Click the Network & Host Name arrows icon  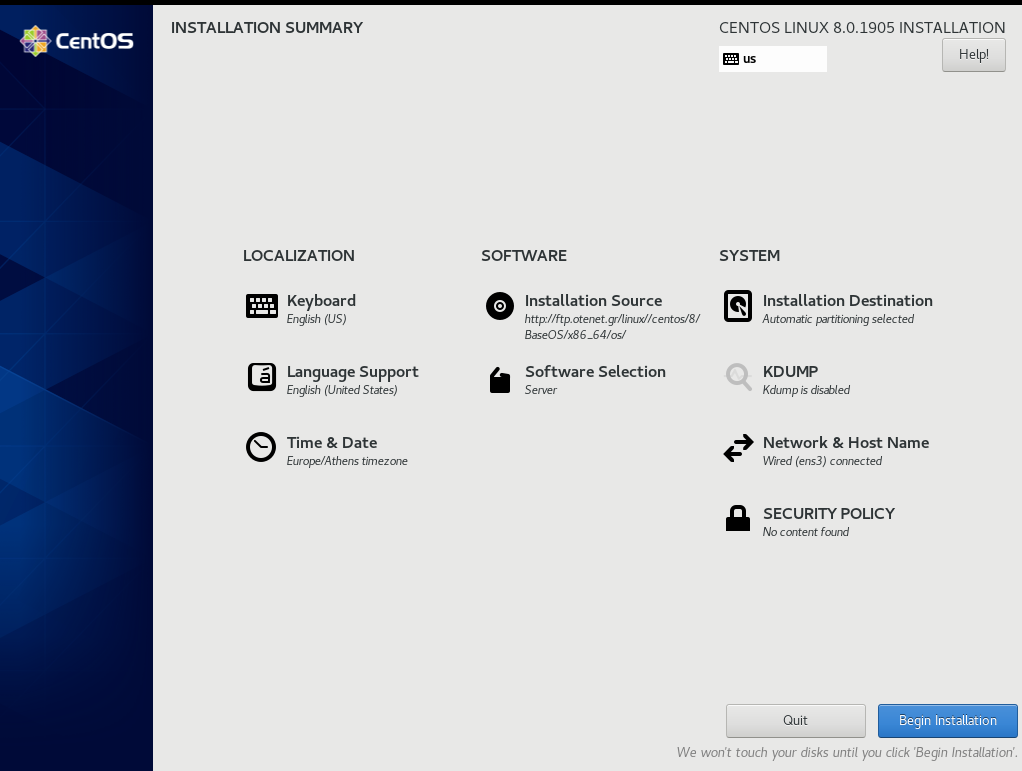[737, 448]
